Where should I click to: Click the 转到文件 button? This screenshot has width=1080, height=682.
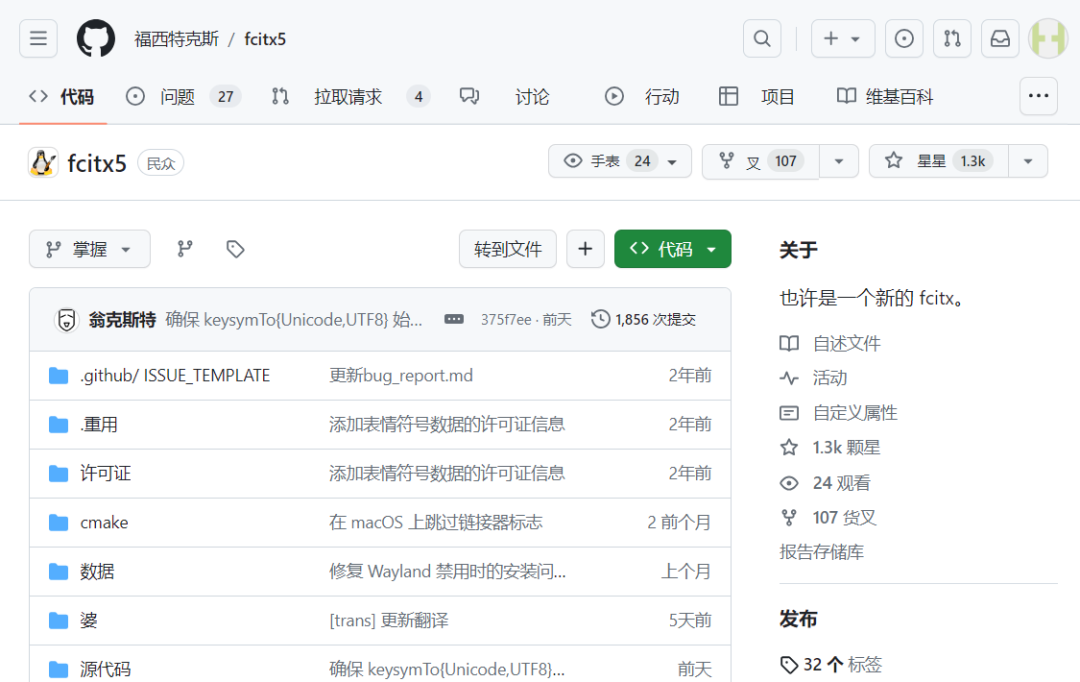pyautogui.click(x=508, y=249)
